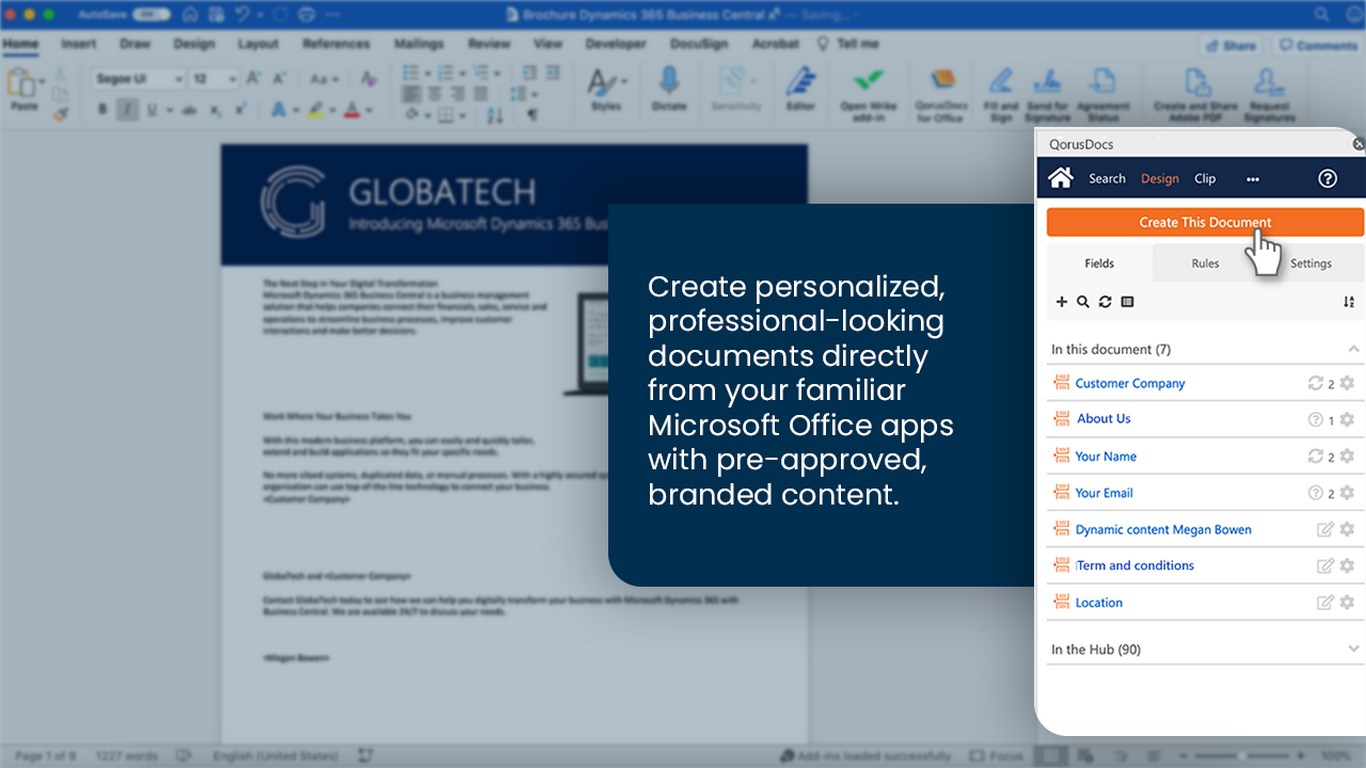This screenshot has height=768, width=1366.
Task: Select the Fields tab
Action: pyautogui.click(x=1099, y=264)
